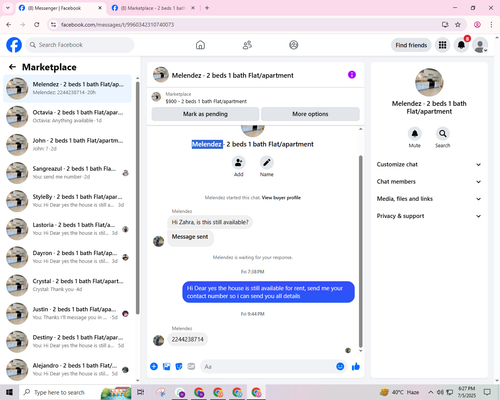Image resolution: width=500 pixels, height=400 pixels.
Task: Open View buyer profile link
Action: click(281, 198)
